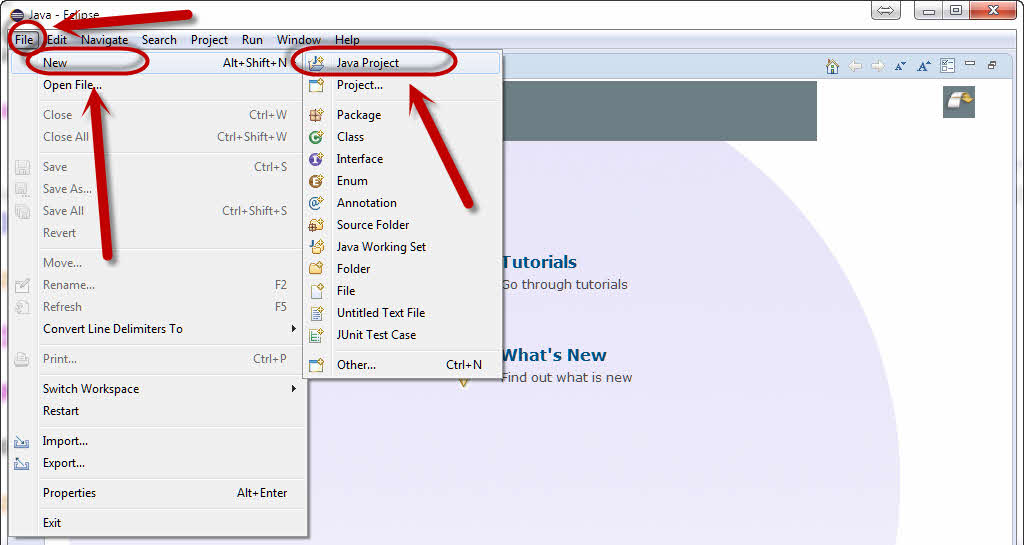This screenshot has height=545, width=1024.
Task: Open the Project menu
Action: [x=210, y=40]
